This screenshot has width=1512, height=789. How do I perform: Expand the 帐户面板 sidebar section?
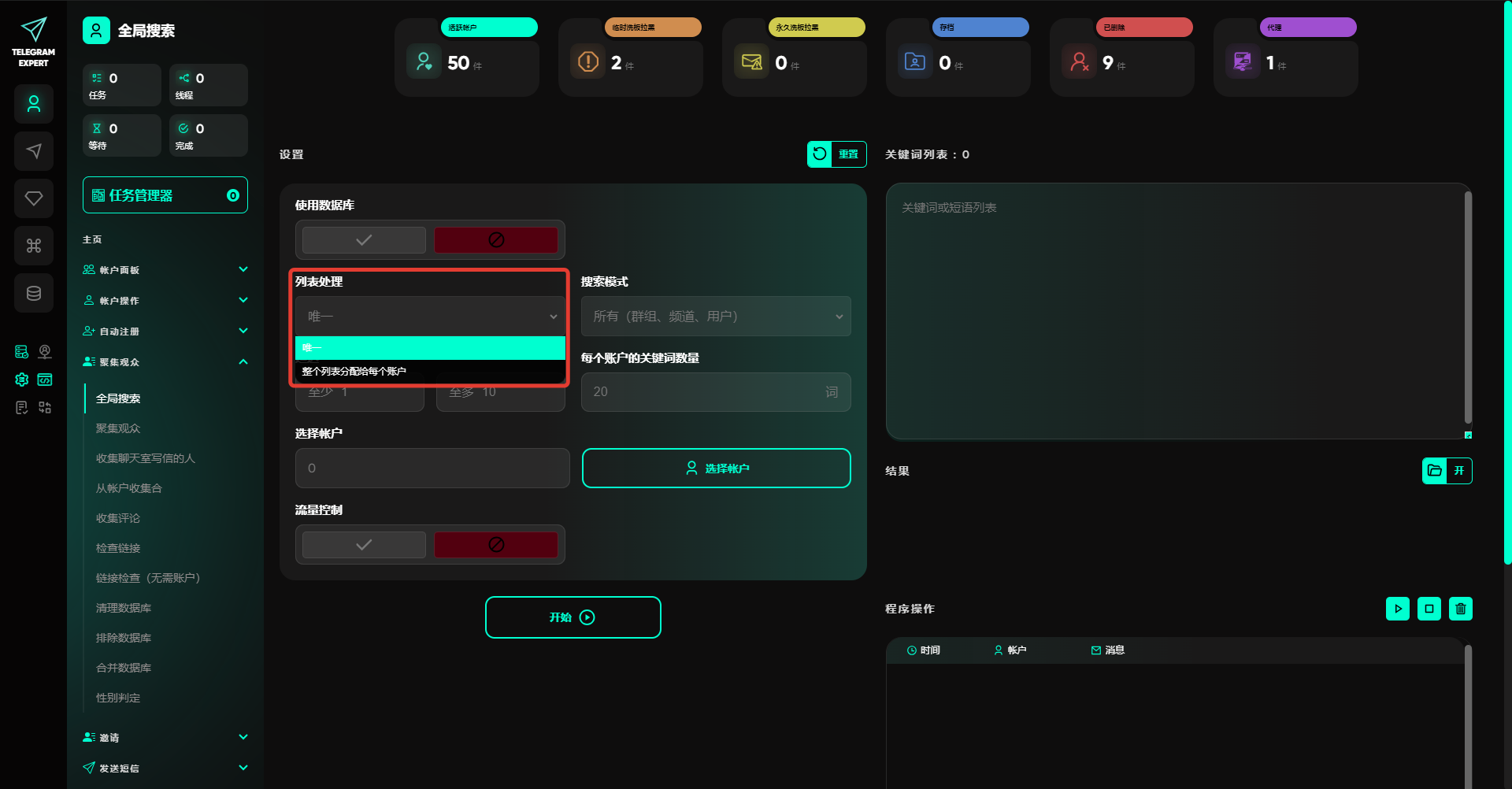click(165, 270)
